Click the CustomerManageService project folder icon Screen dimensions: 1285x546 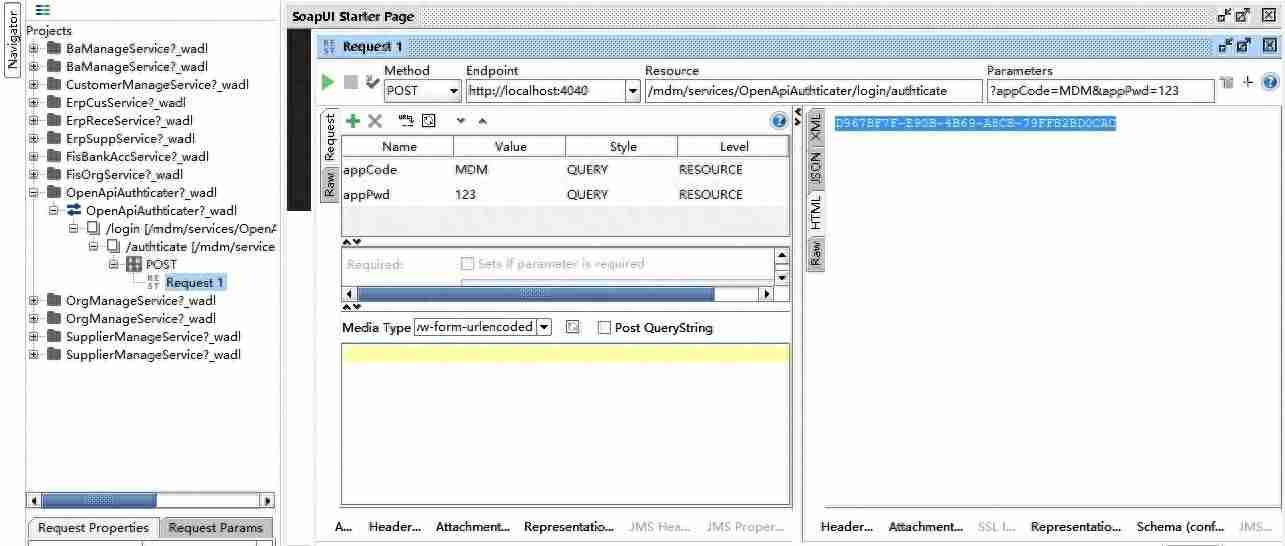pos(54,84)
